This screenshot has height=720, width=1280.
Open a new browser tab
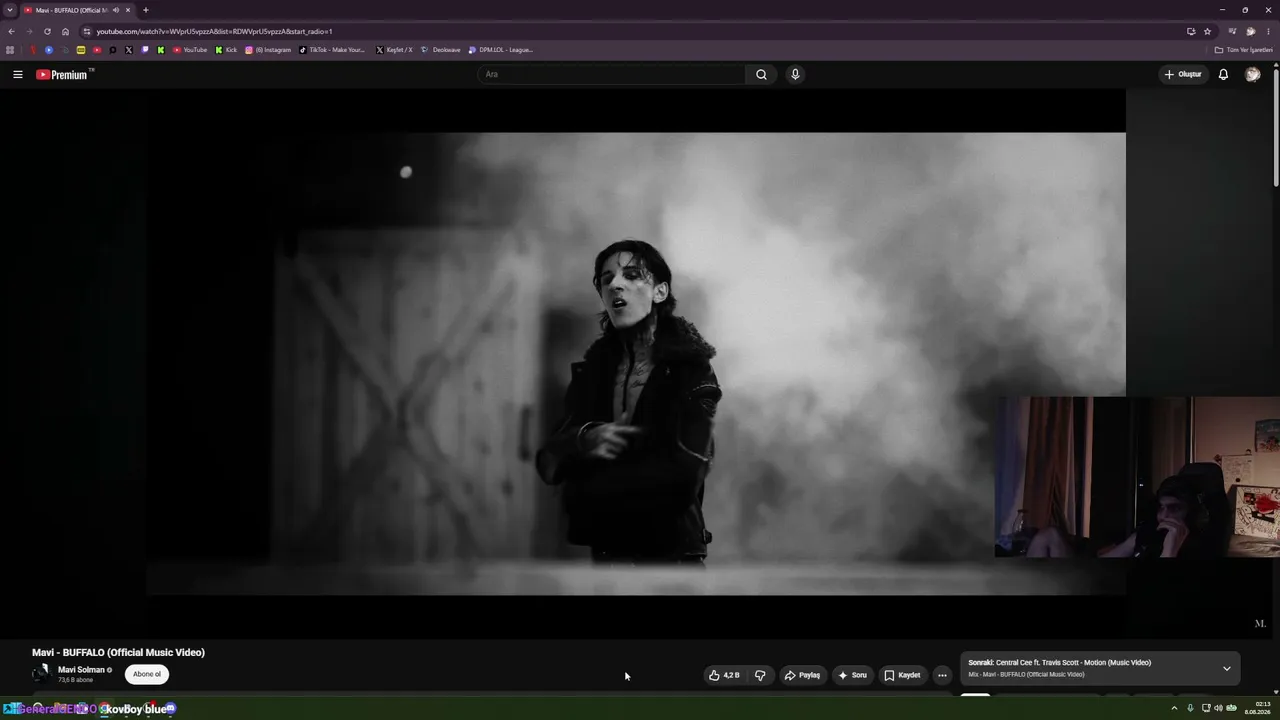[x=146, y=10]
